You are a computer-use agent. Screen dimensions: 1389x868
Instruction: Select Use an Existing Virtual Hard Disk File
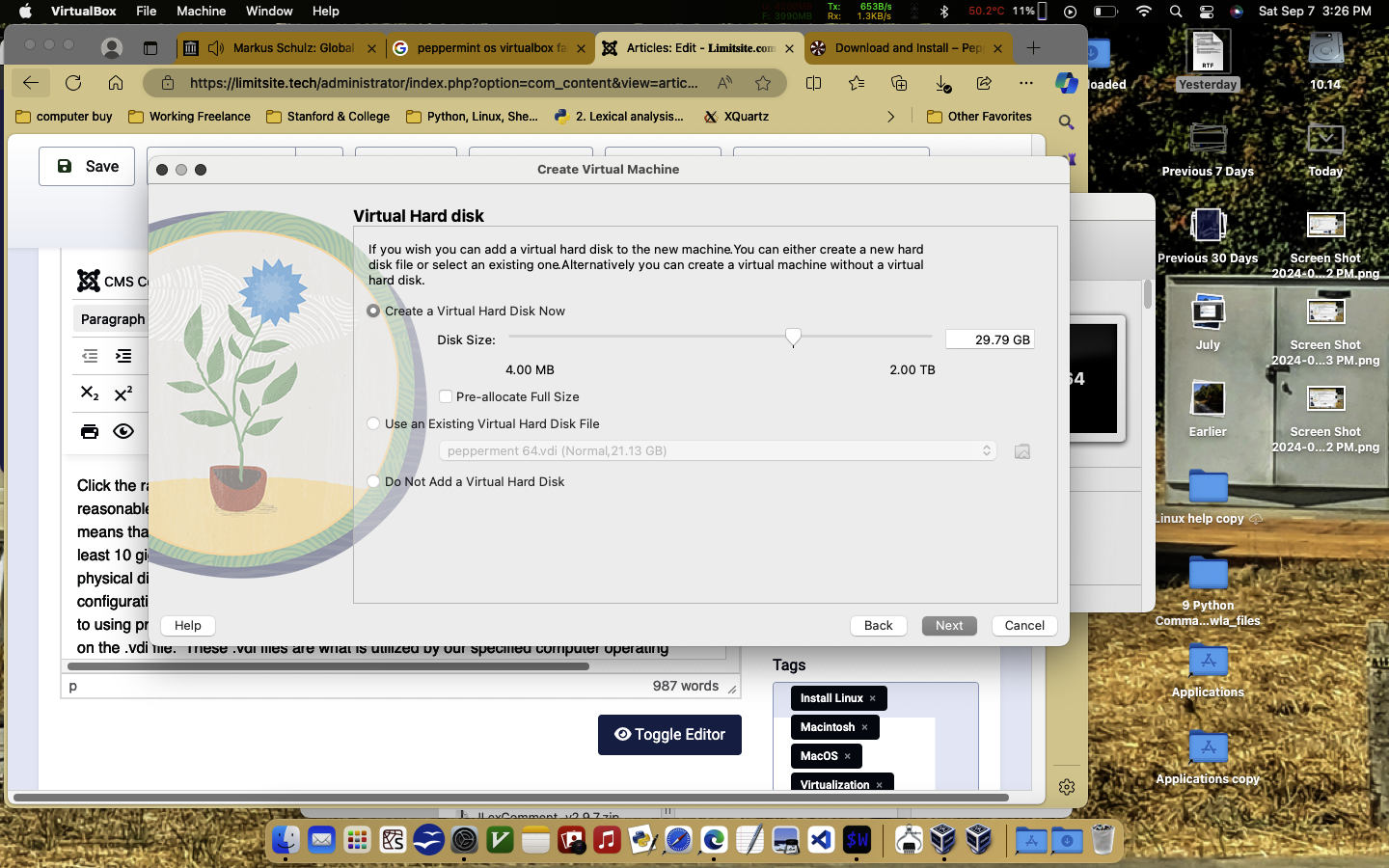click(x=373, y=423)
